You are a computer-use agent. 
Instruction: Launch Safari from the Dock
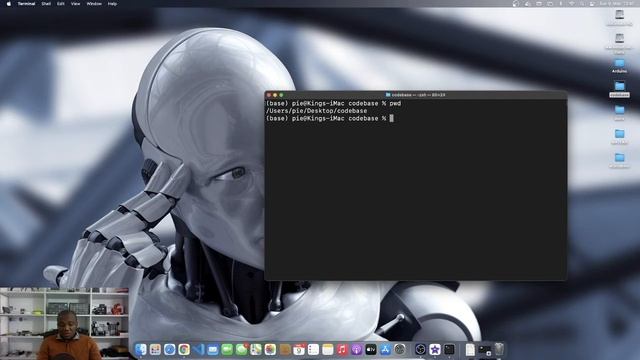(x=169, y=349)
